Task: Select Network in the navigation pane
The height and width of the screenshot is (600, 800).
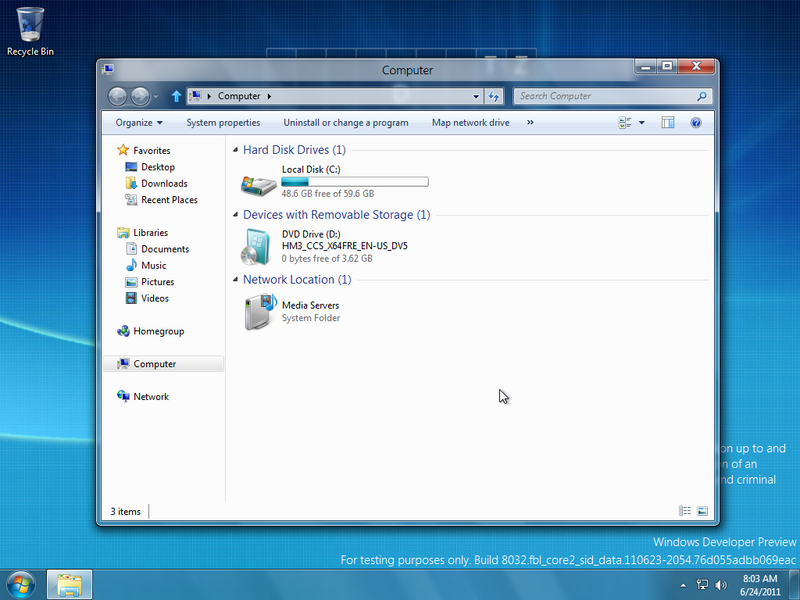Action: click(x=151, y=397)
